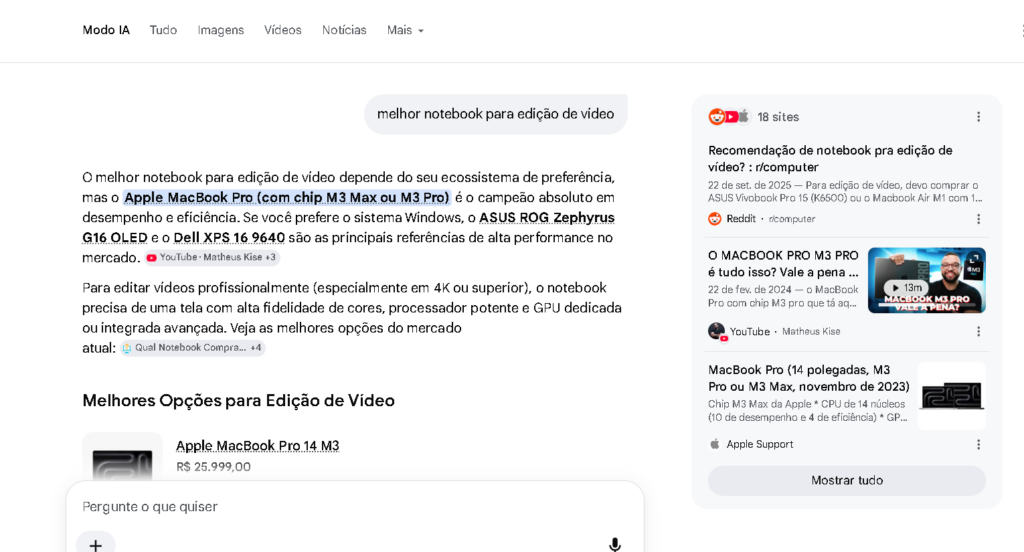Click the Apple Support source label
The height and width of the screenshot is (552, 1024).
760,444
